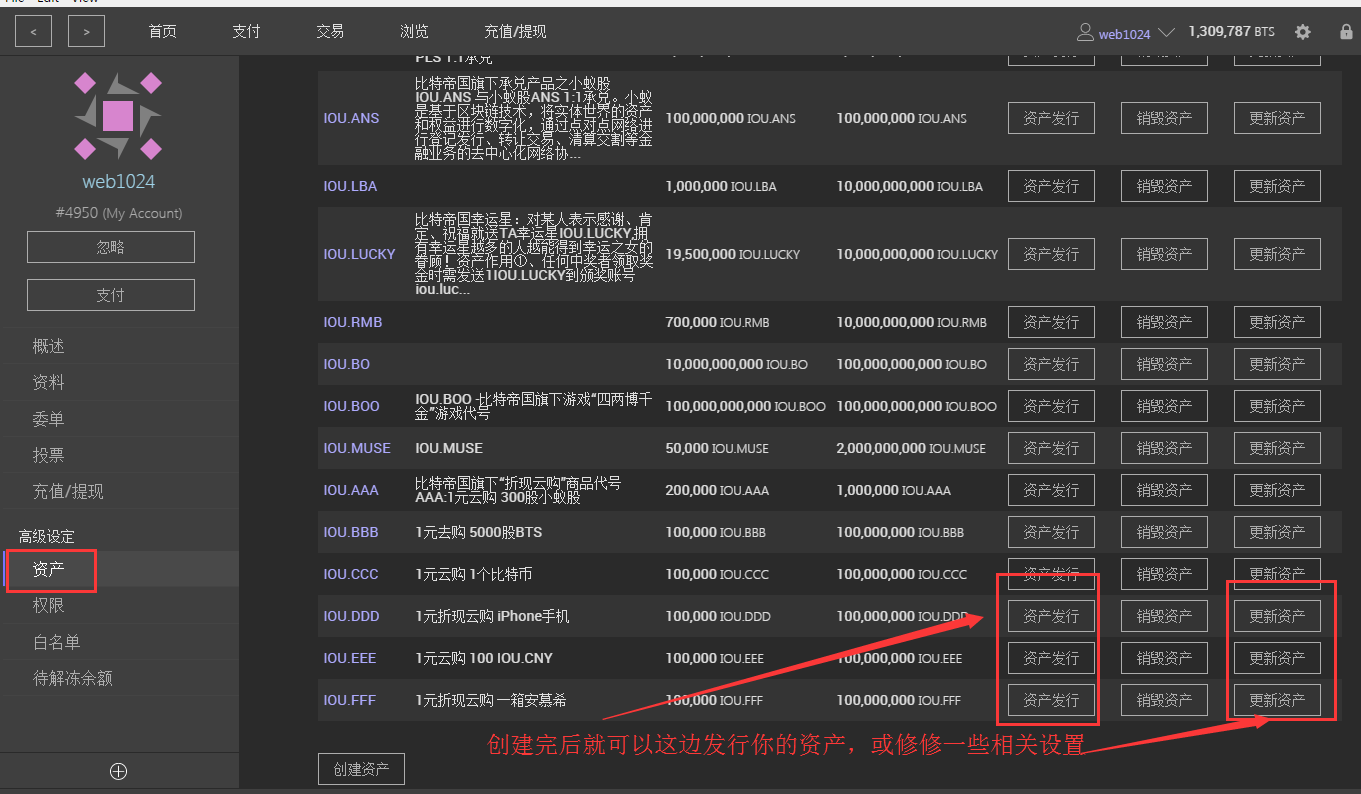Open settings via the gear icon
Image resolution: width=1361 pixels, height=794 pixels.
(x=1302, y=32)
